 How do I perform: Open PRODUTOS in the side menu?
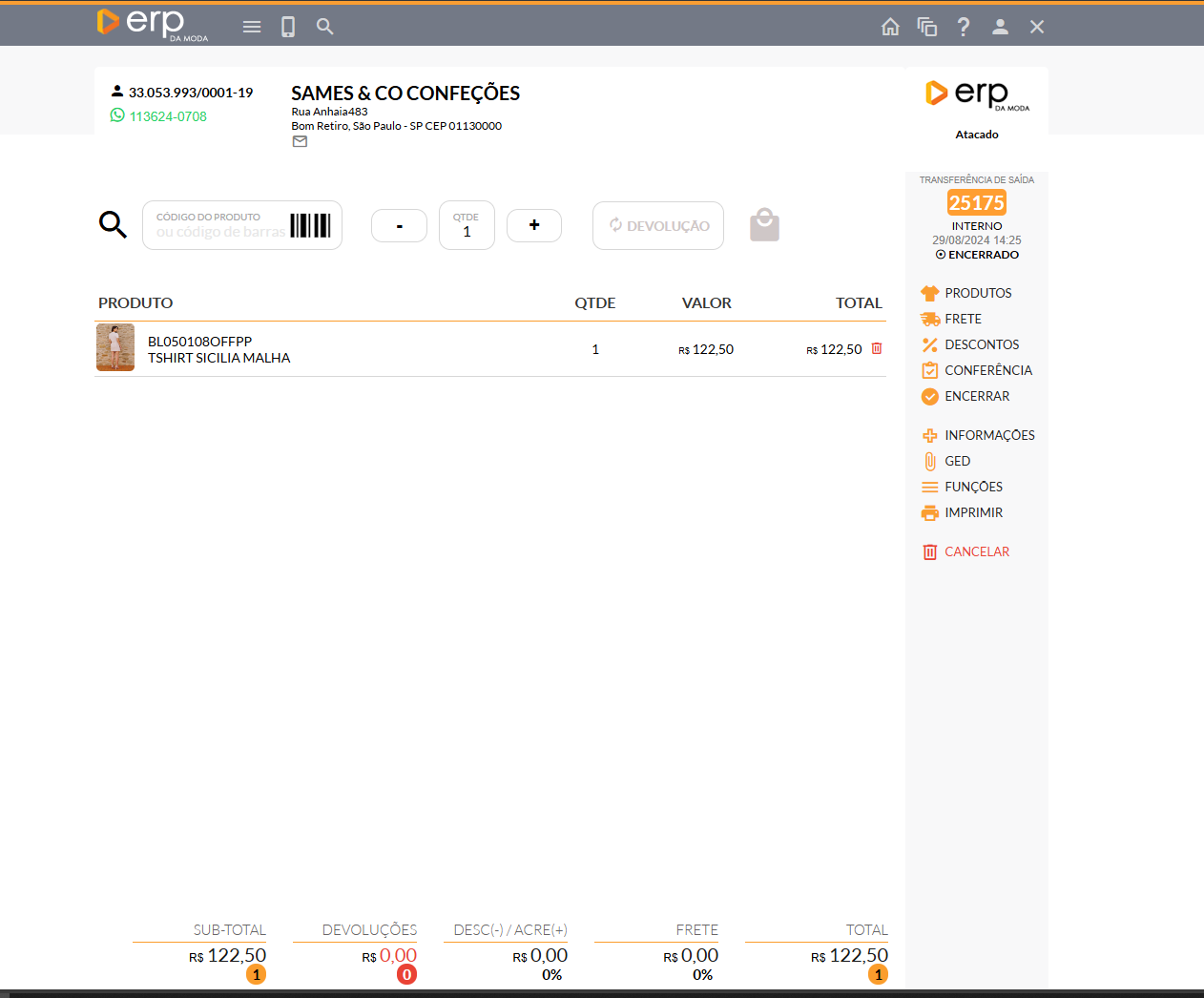coord(977,293)
